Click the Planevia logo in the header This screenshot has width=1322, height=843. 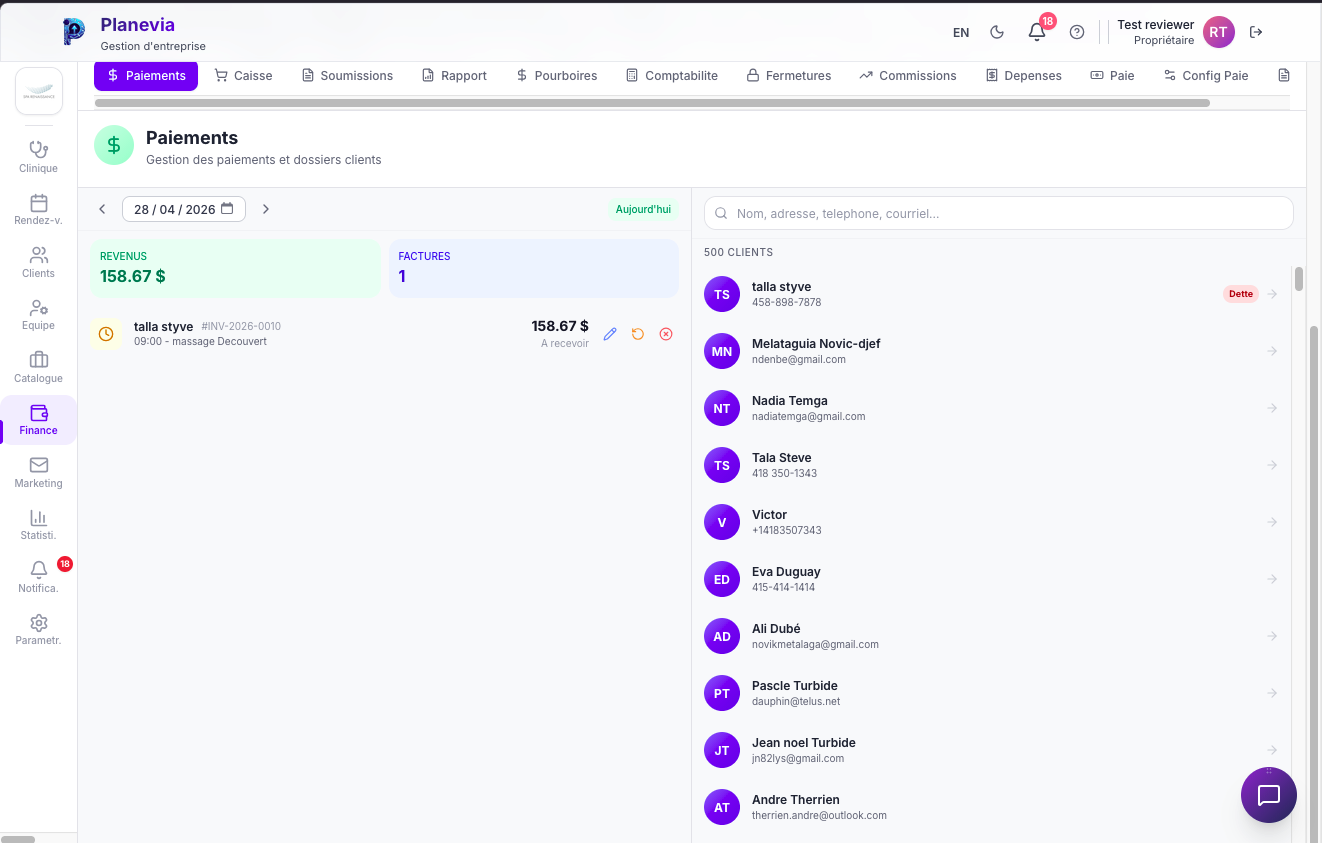[74, 32]
